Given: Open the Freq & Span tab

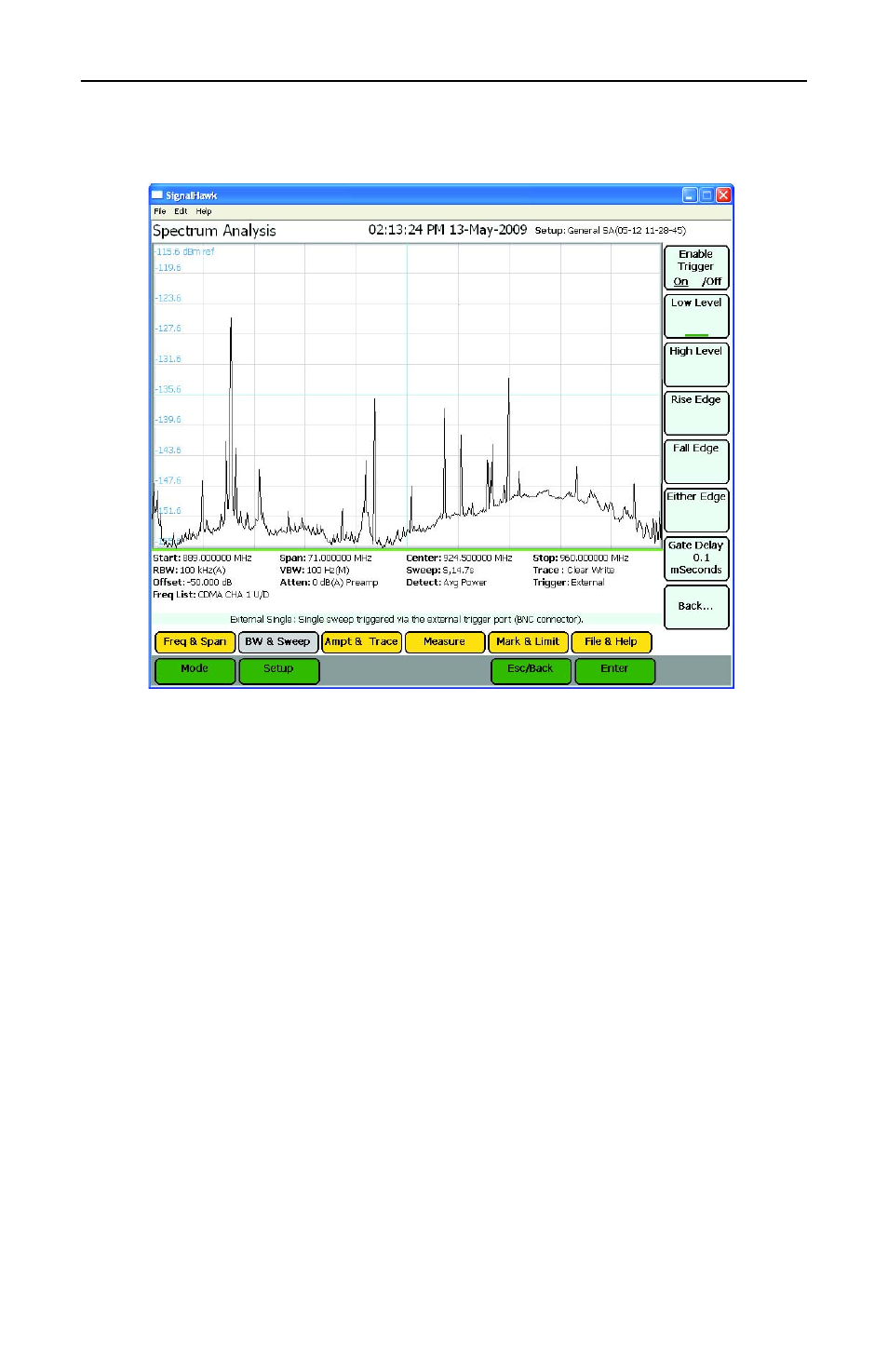Looking at the screenshot, I should pyautogui.click(x=195, y=642).
